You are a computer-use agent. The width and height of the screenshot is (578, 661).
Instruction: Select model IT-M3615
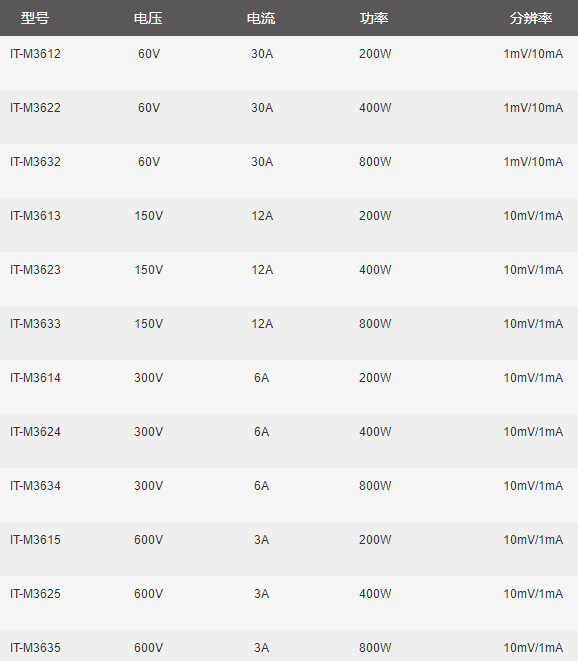tap(35, 540)
